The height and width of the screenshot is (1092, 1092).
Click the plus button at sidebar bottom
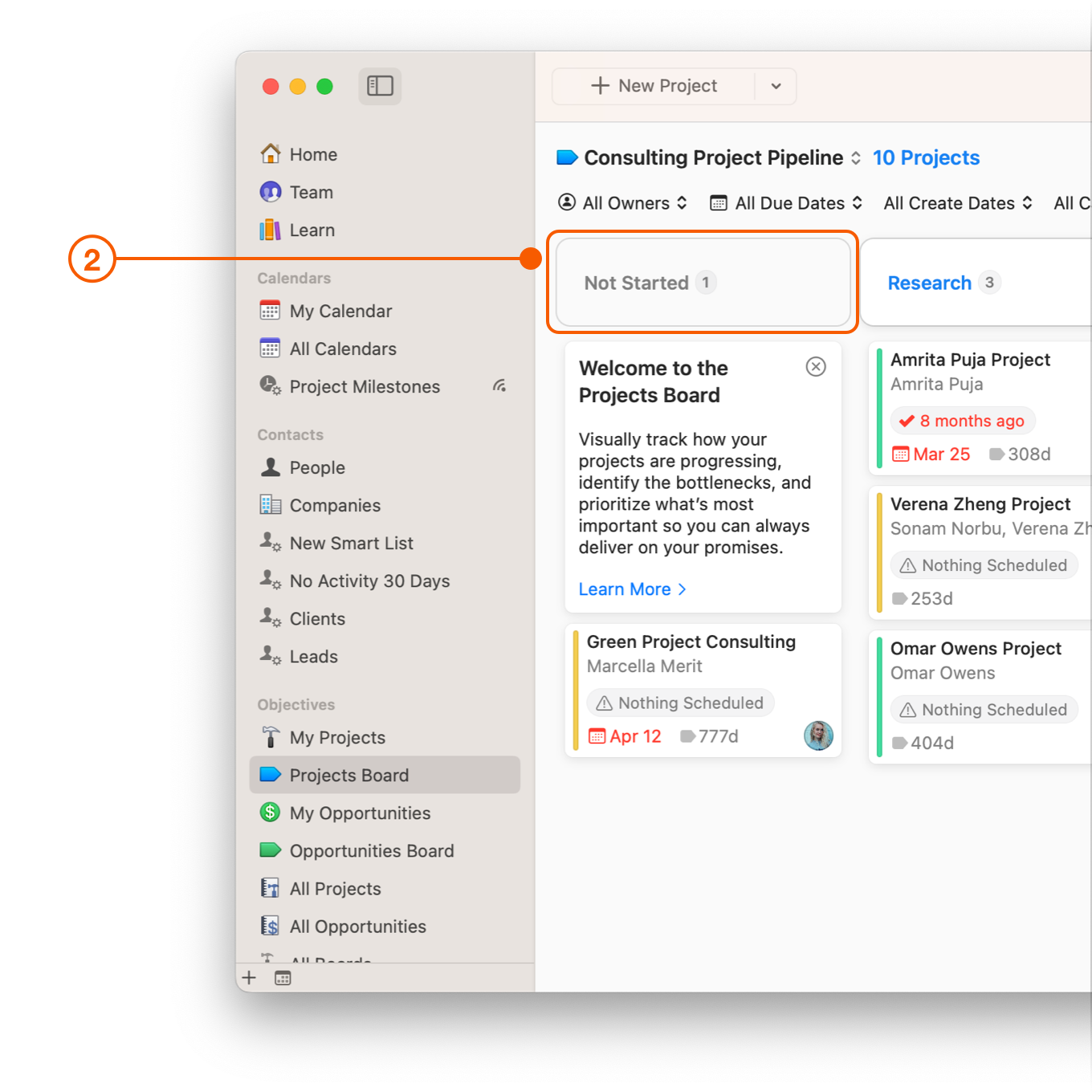click(249, 977)
